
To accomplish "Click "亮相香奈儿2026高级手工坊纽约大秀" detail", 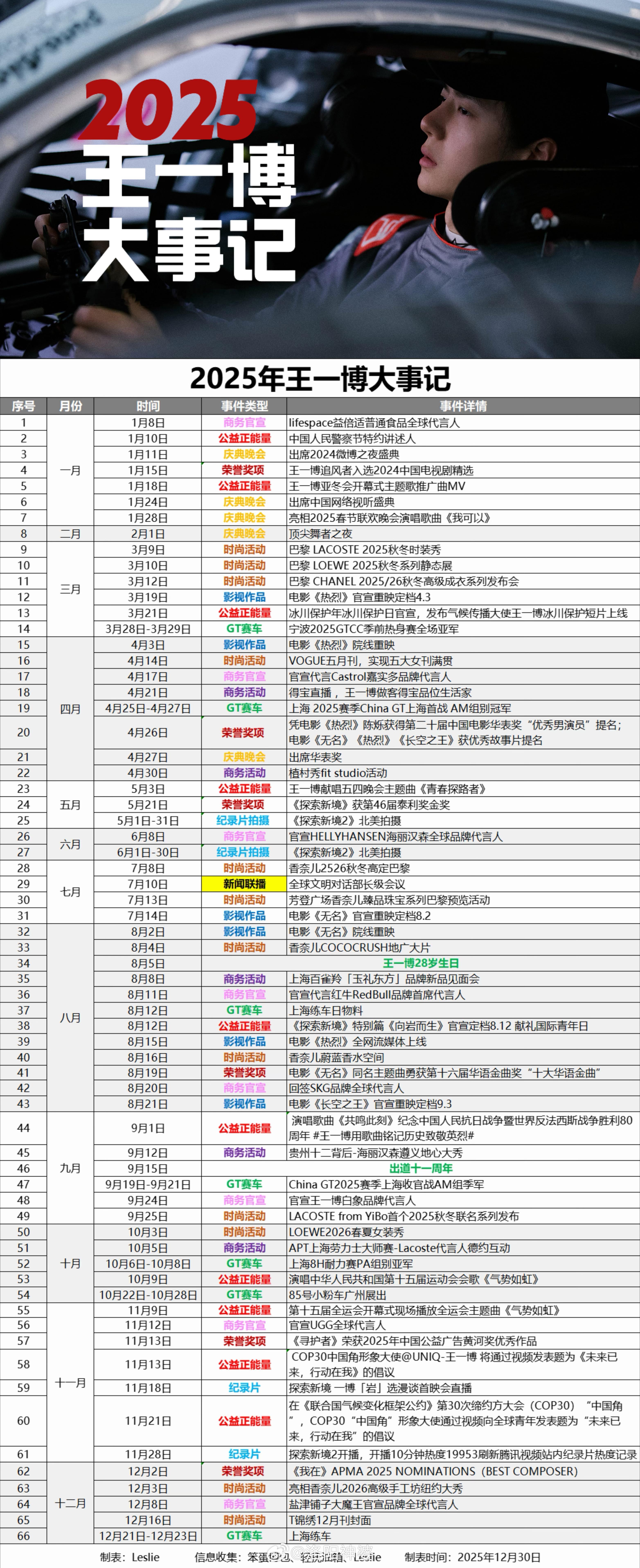I will (x=376, y=1488).
